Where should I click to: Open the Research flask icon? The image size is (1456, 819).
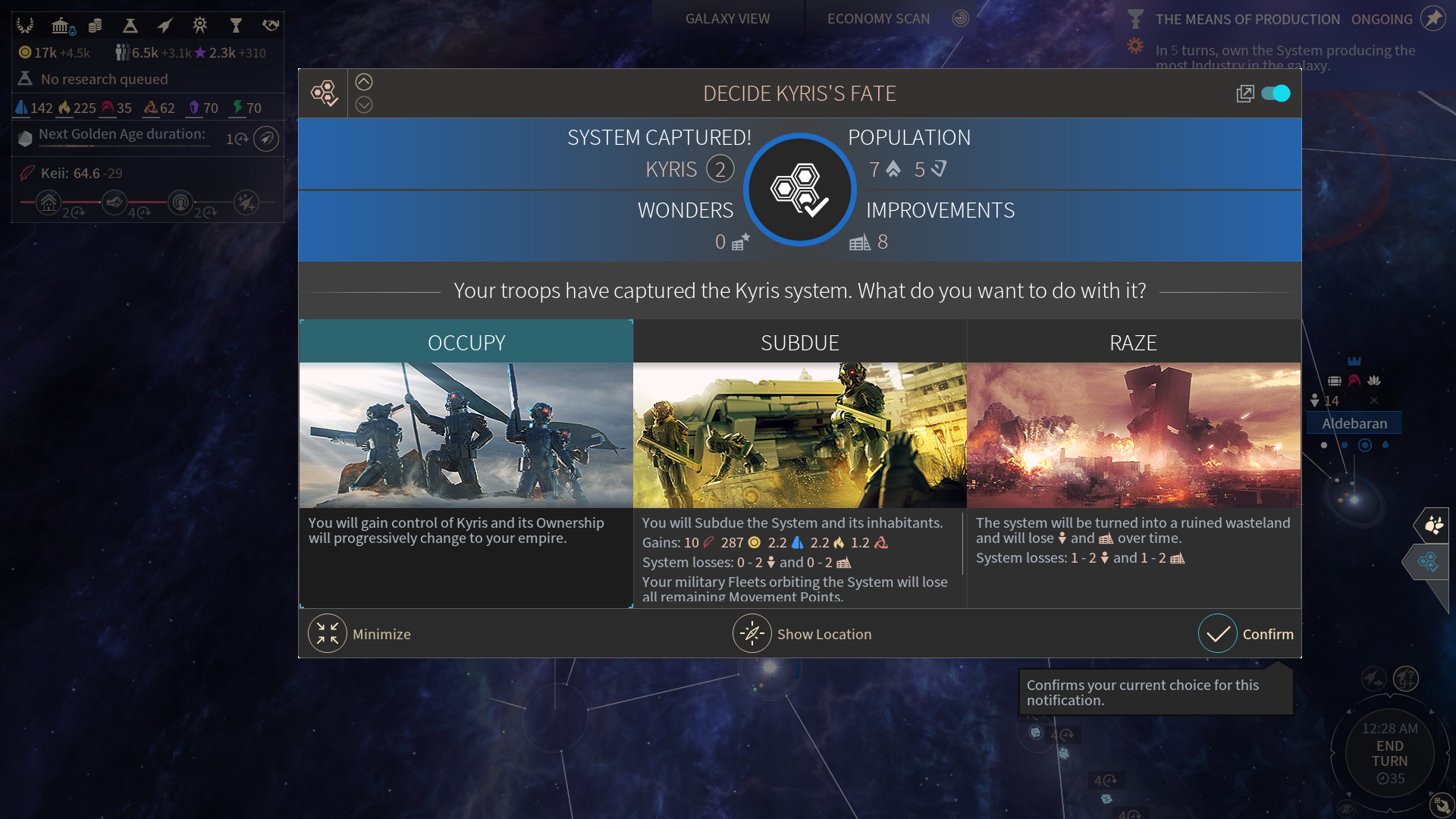(130, 26)
